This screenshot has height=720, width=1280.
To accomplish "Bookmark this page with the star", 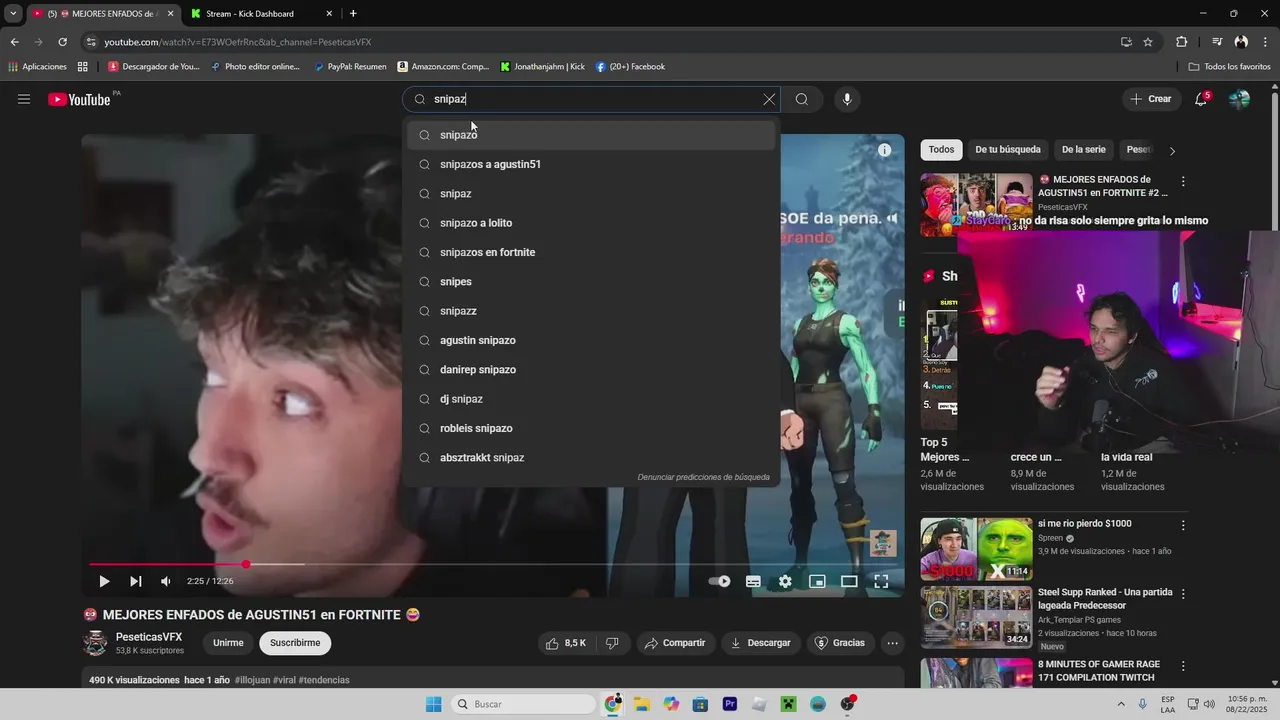I will tap(1148, 42).
